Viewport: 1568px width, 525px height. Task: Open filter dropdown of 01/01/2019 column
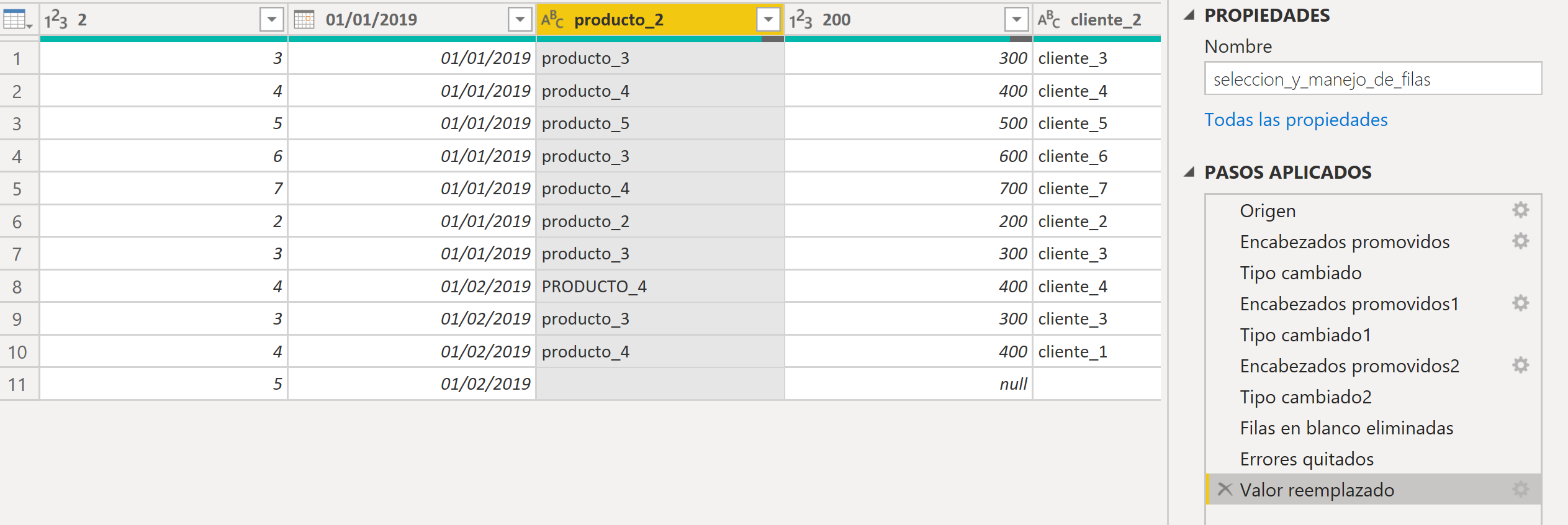520,20
